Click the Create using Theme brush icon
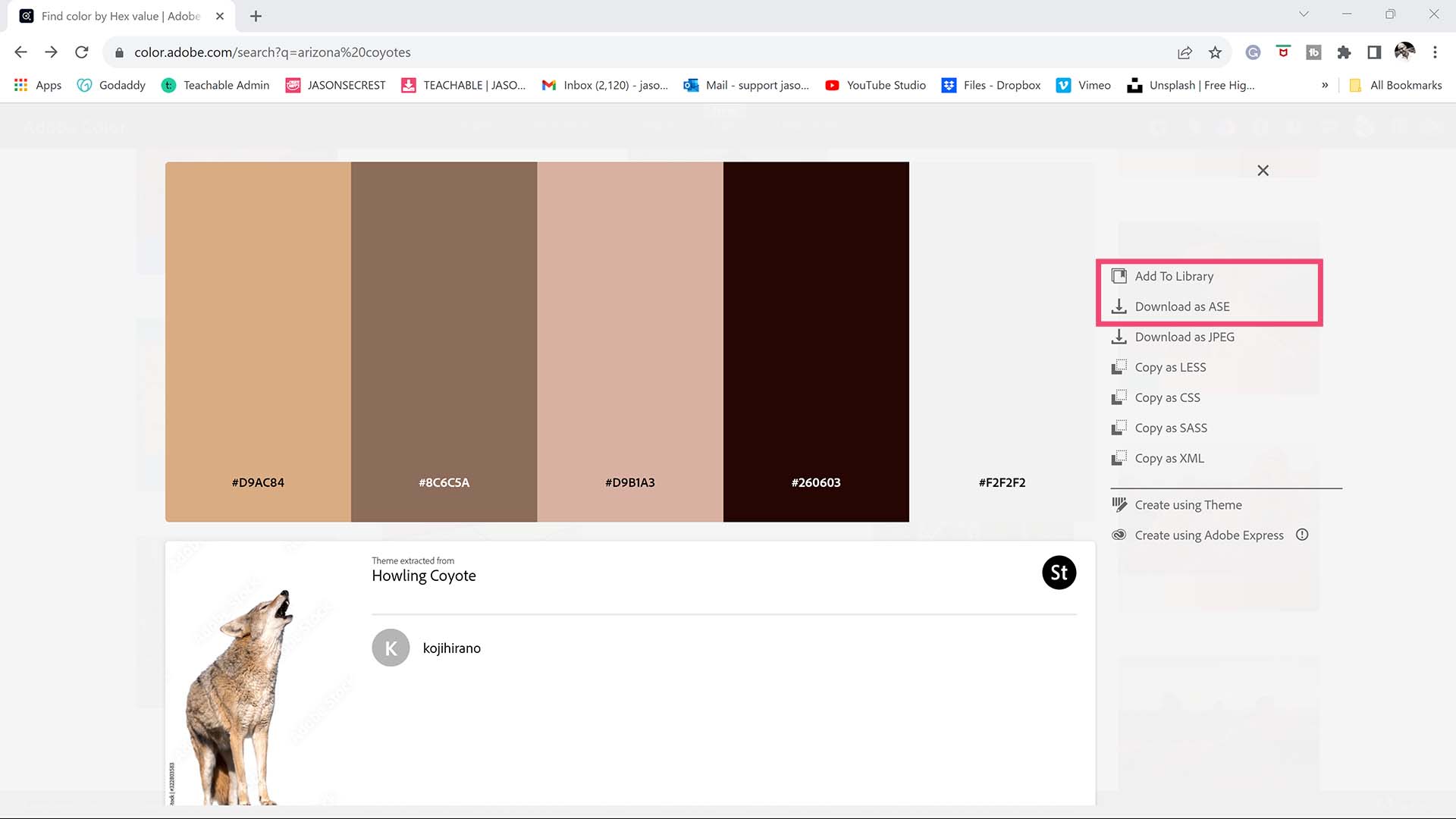This screenshot has height=819, width=1456. coord(1119,504)
